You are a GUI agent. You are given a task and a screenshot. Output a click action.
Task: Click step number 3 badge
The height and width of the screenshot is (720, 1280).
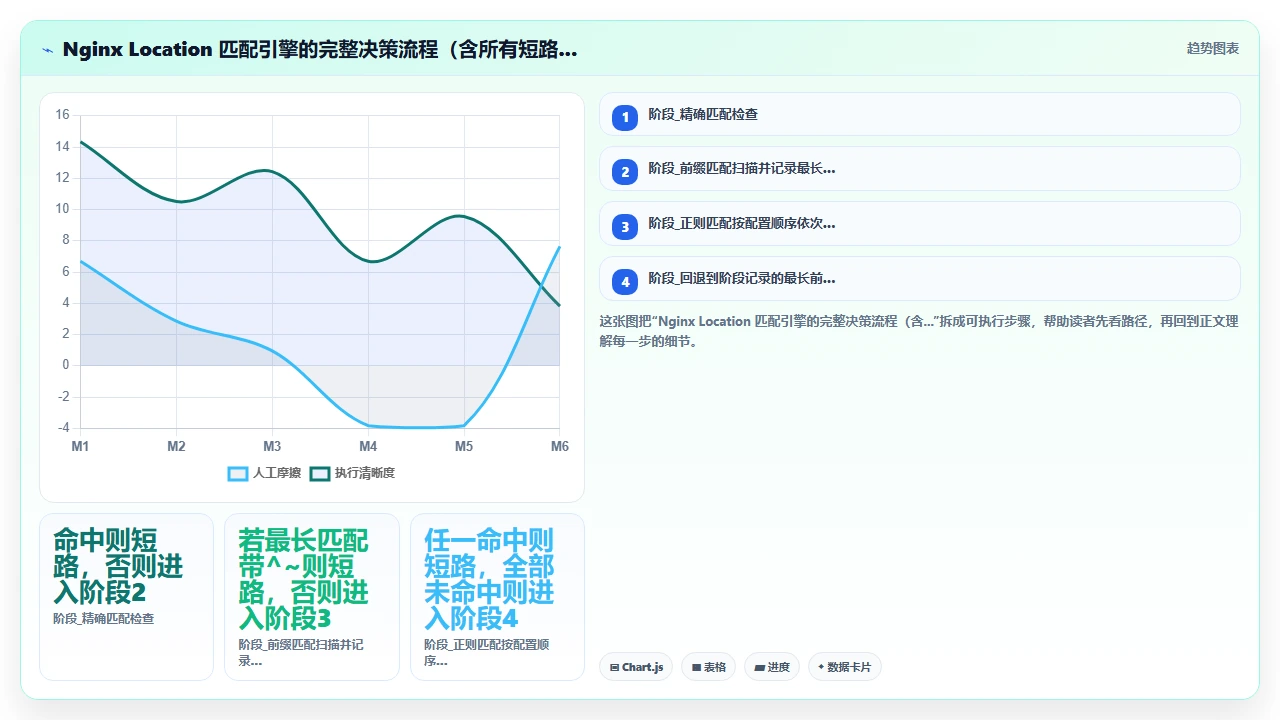pyautogui.click(x=625, y=227)
